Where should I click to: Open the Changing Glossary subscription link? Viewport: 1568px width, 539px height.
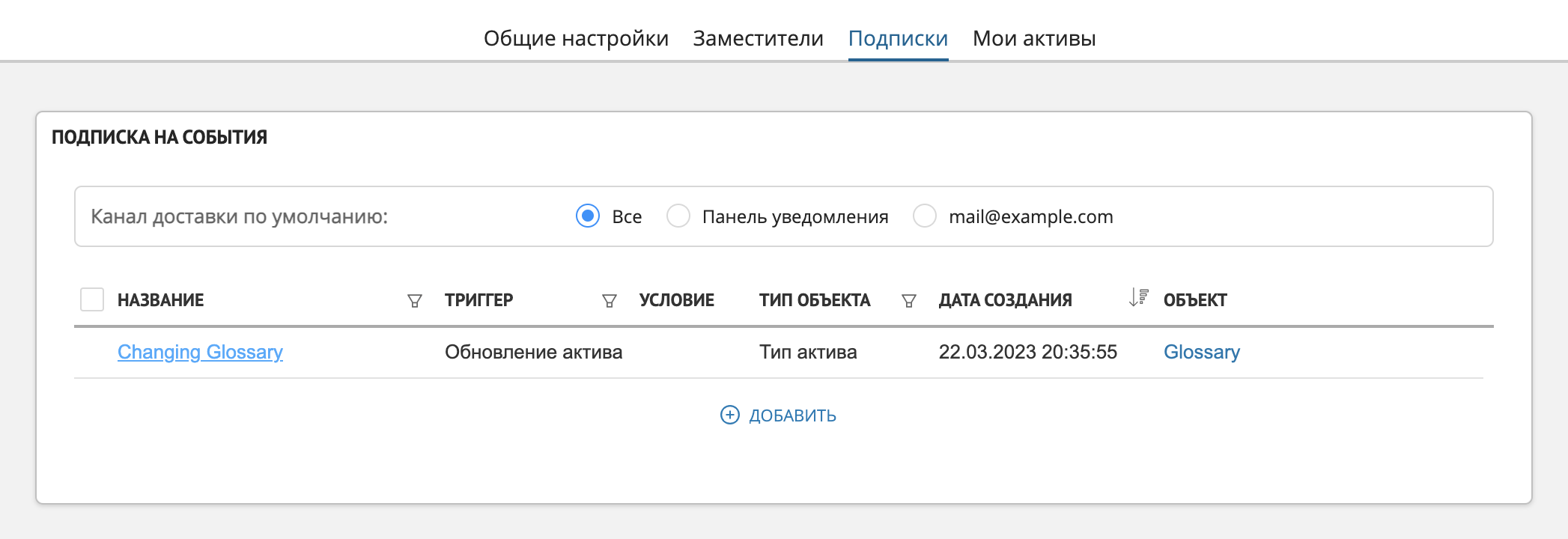tap(200, 352)
